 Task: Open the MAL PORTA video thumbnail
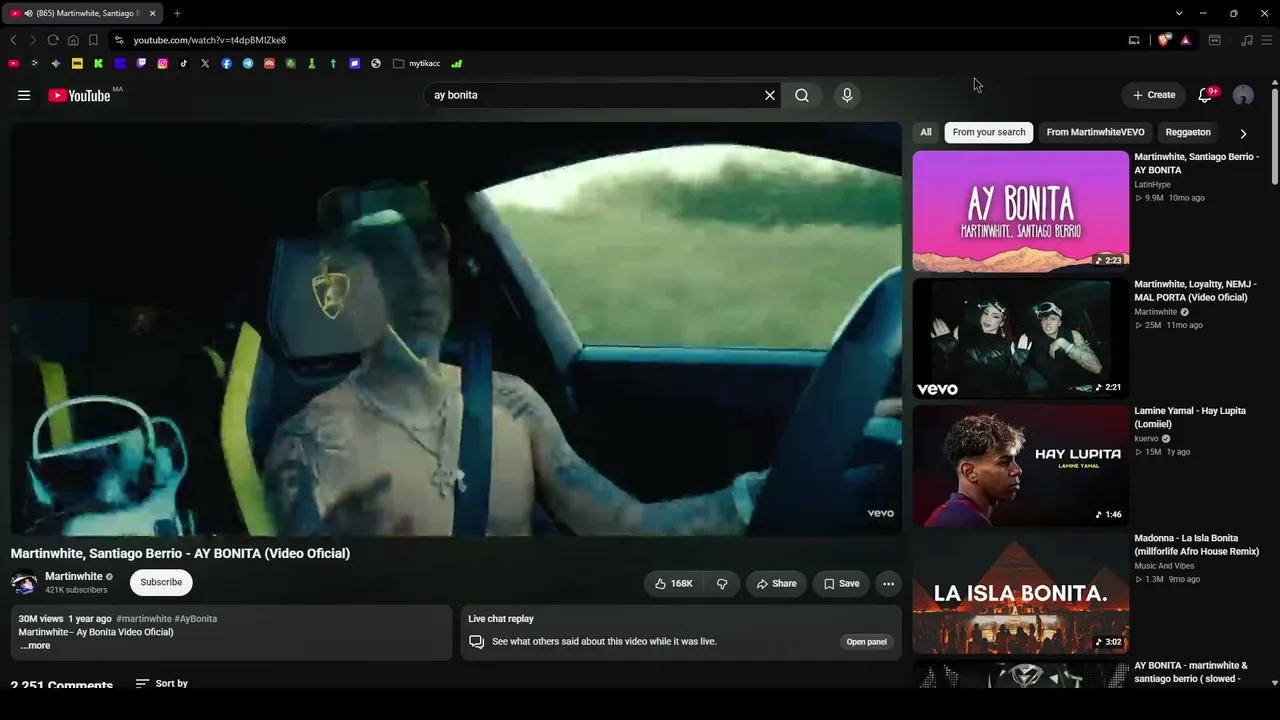(1021, 338)
